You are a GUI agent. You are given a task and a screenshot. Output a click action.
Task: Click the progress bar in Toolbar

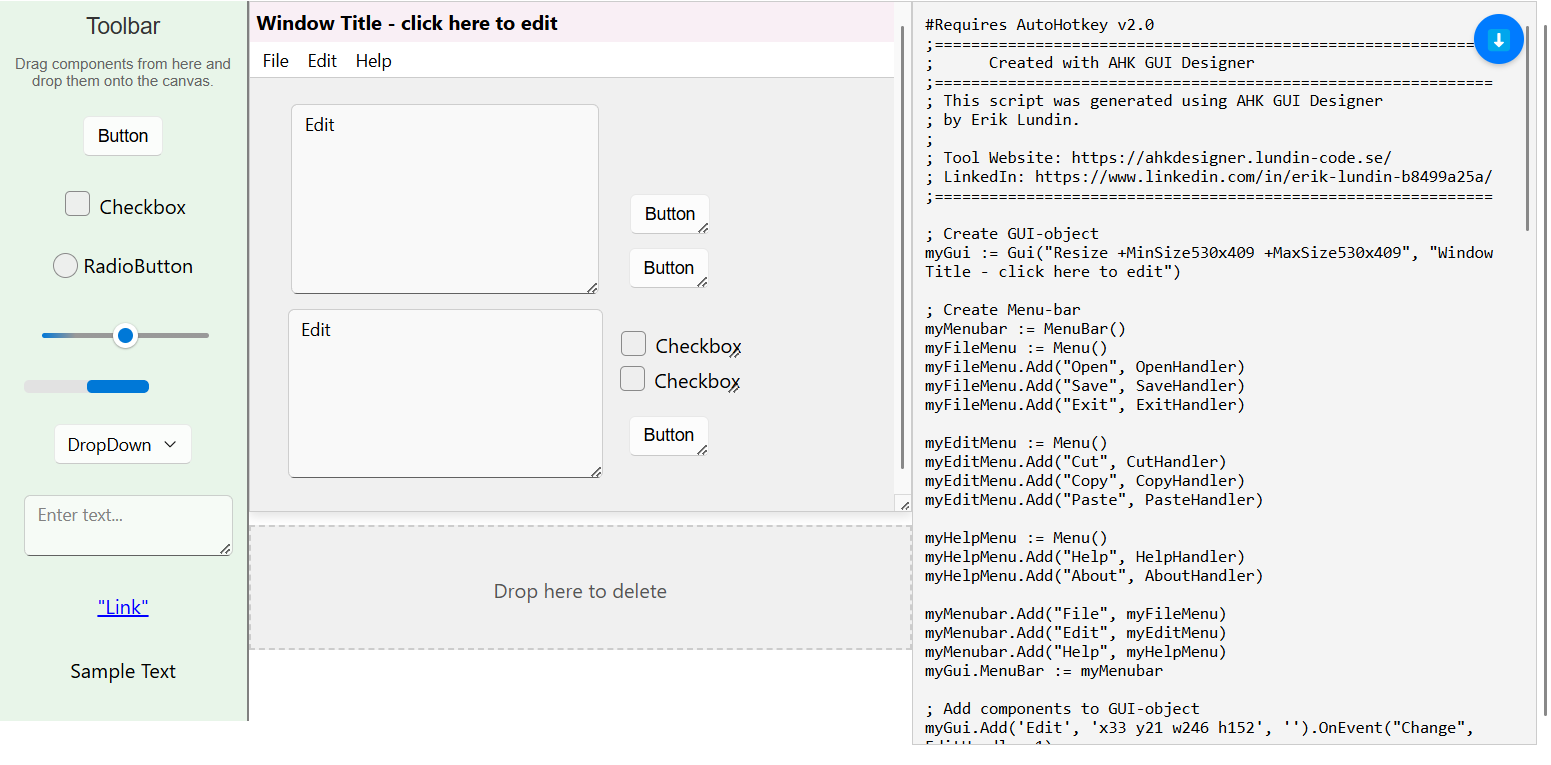[x=87, y=387]
